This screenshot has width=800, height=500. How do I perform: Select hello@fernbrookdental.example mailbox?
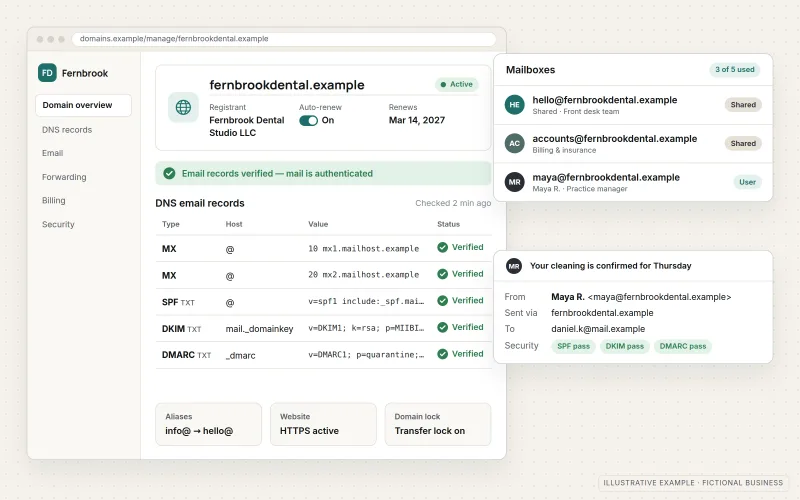tap(633, 105)
